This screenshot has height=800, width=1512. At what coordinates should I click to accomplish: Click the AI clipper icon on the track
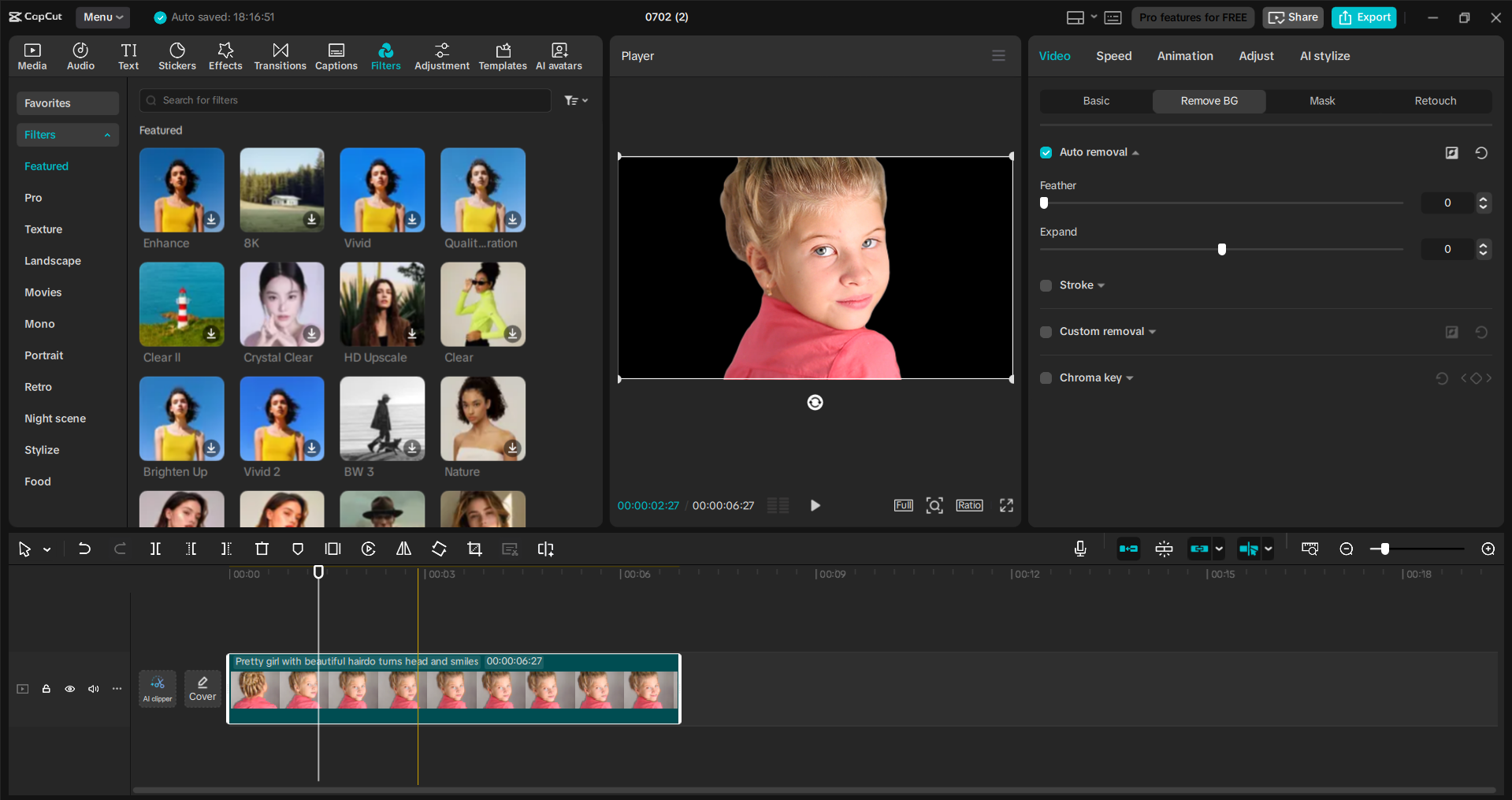pos(158,688)
